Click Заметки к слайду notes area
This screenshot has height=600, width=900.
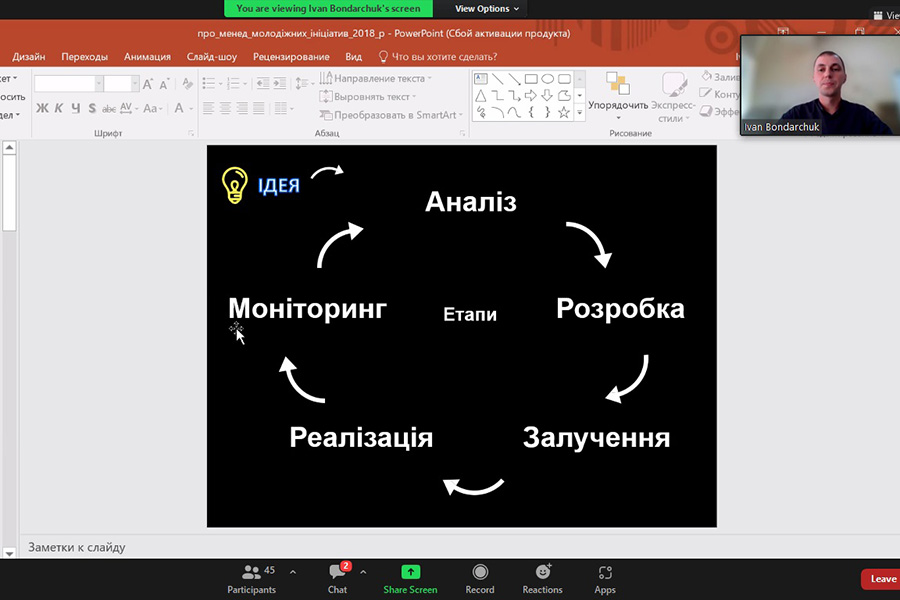[x=77, y=548]
